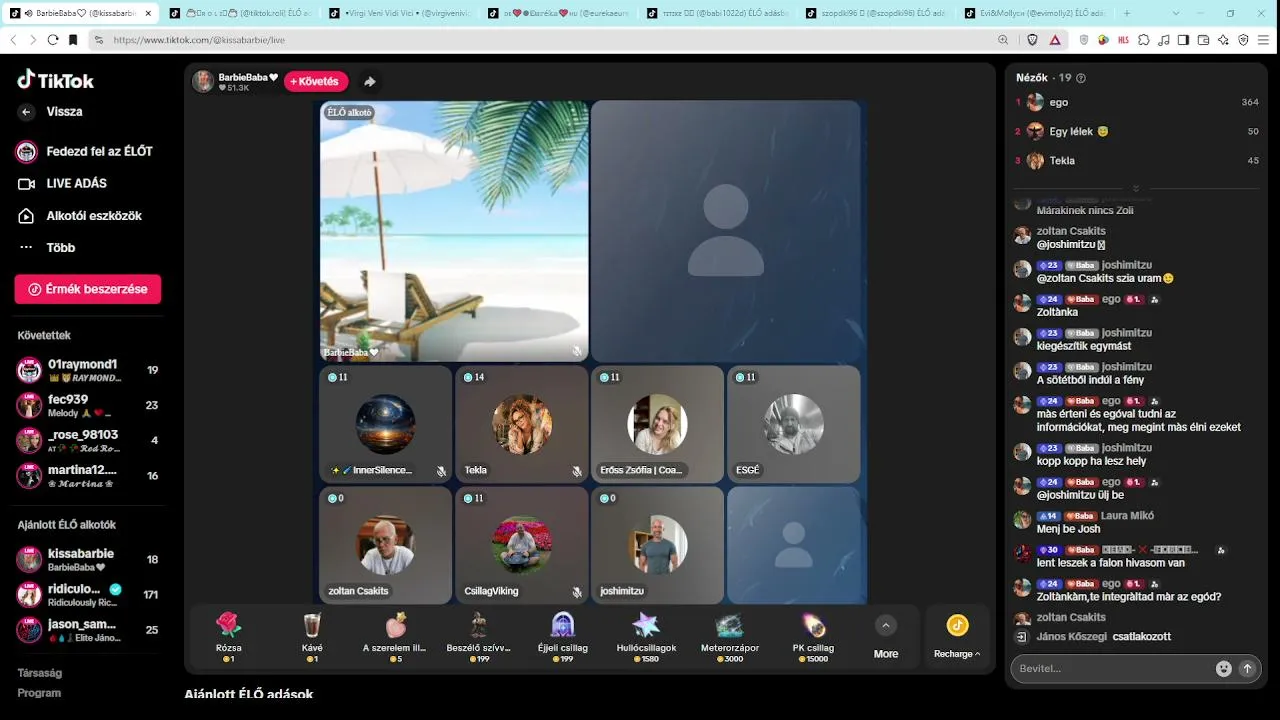Open the Brave Shields icon

1033,40
